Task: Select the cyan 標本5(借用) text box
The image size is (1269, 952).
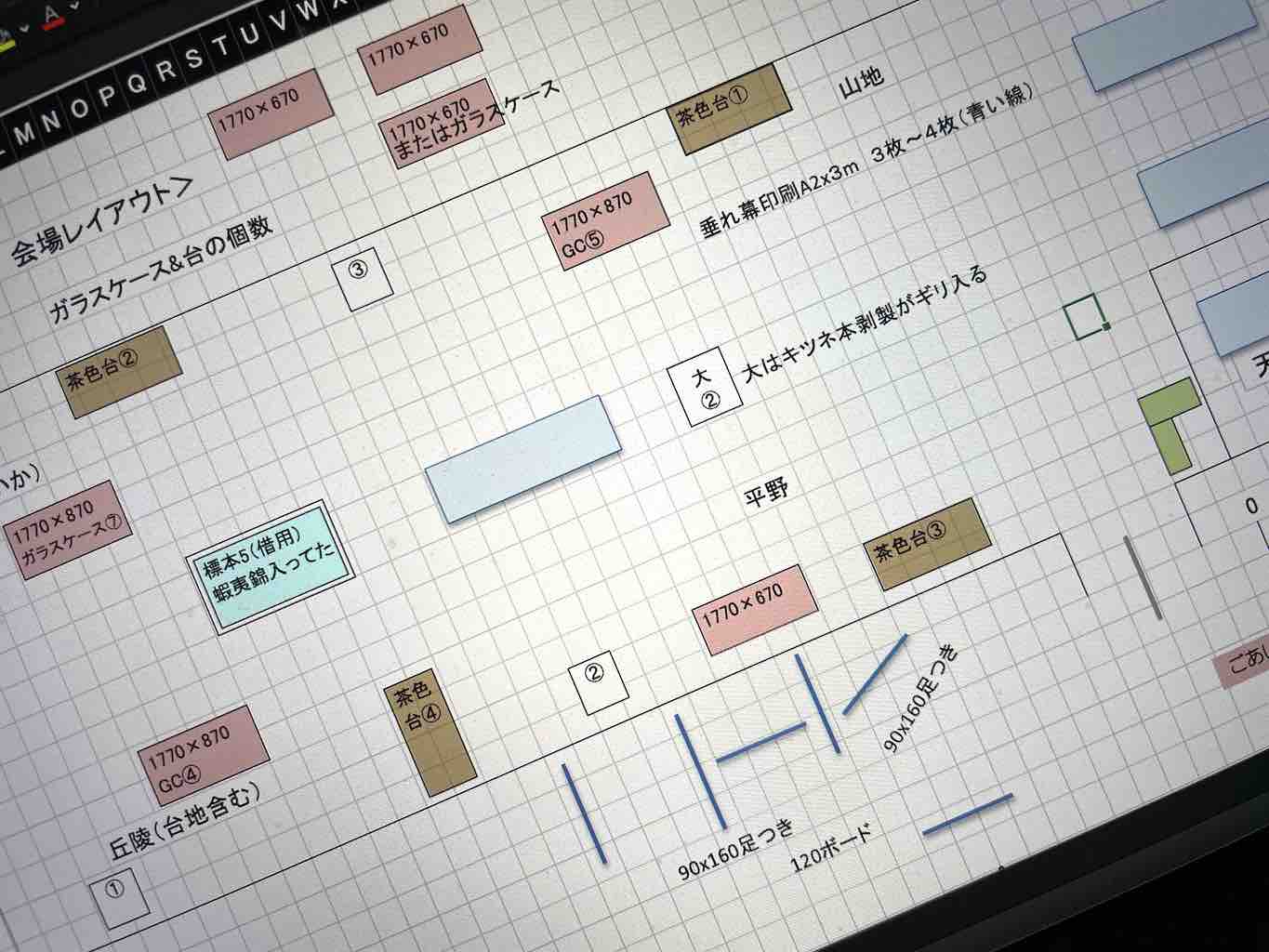Action: coord(271,569)
